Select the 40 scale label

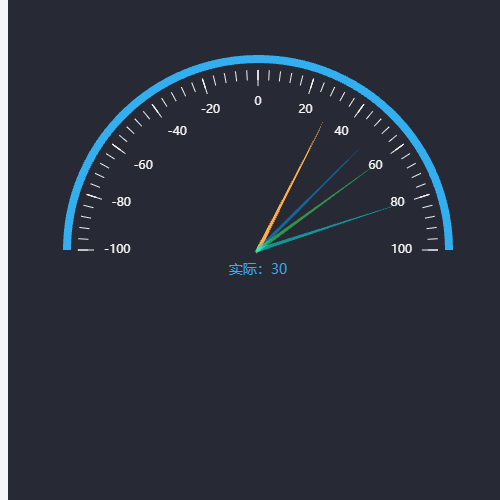[341, 131]
